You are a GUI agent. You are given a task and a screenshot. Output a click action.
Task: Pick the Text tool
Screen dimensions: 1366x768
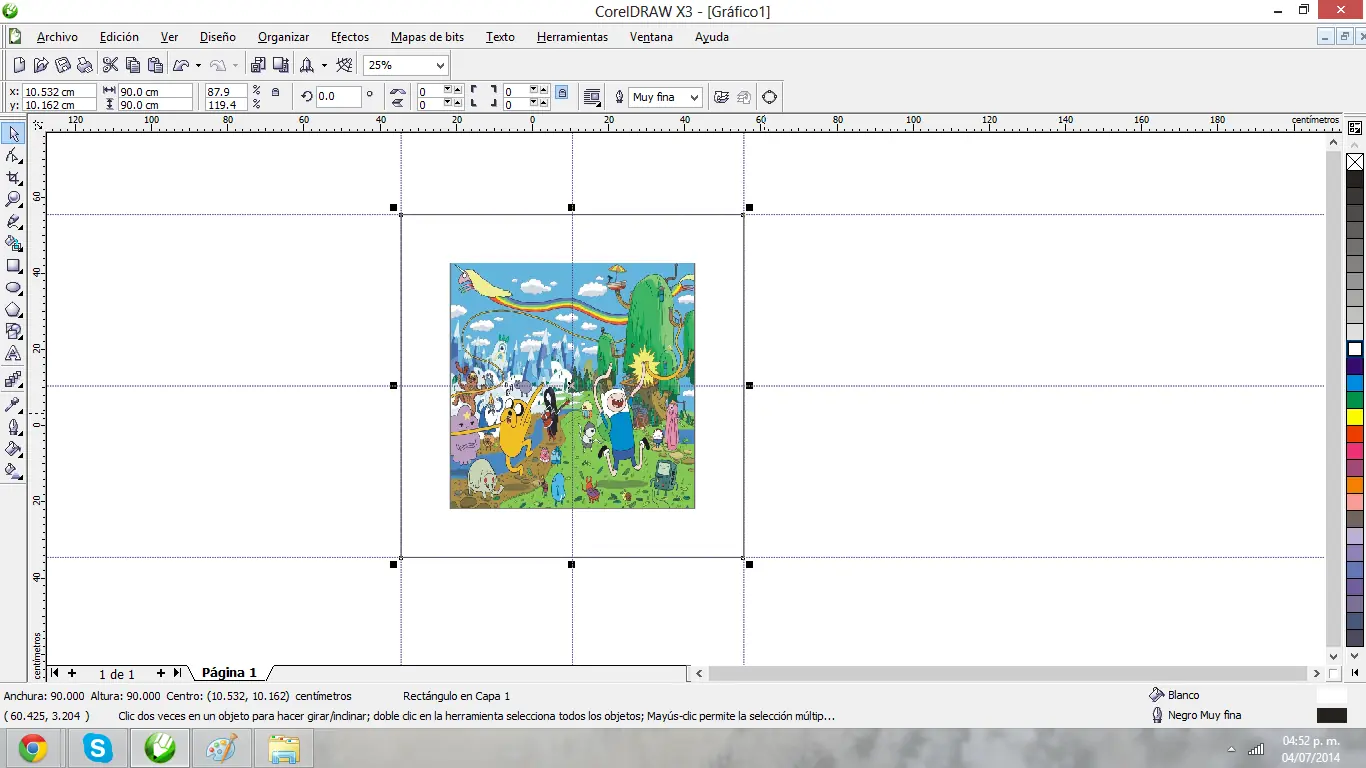(13, 354)
